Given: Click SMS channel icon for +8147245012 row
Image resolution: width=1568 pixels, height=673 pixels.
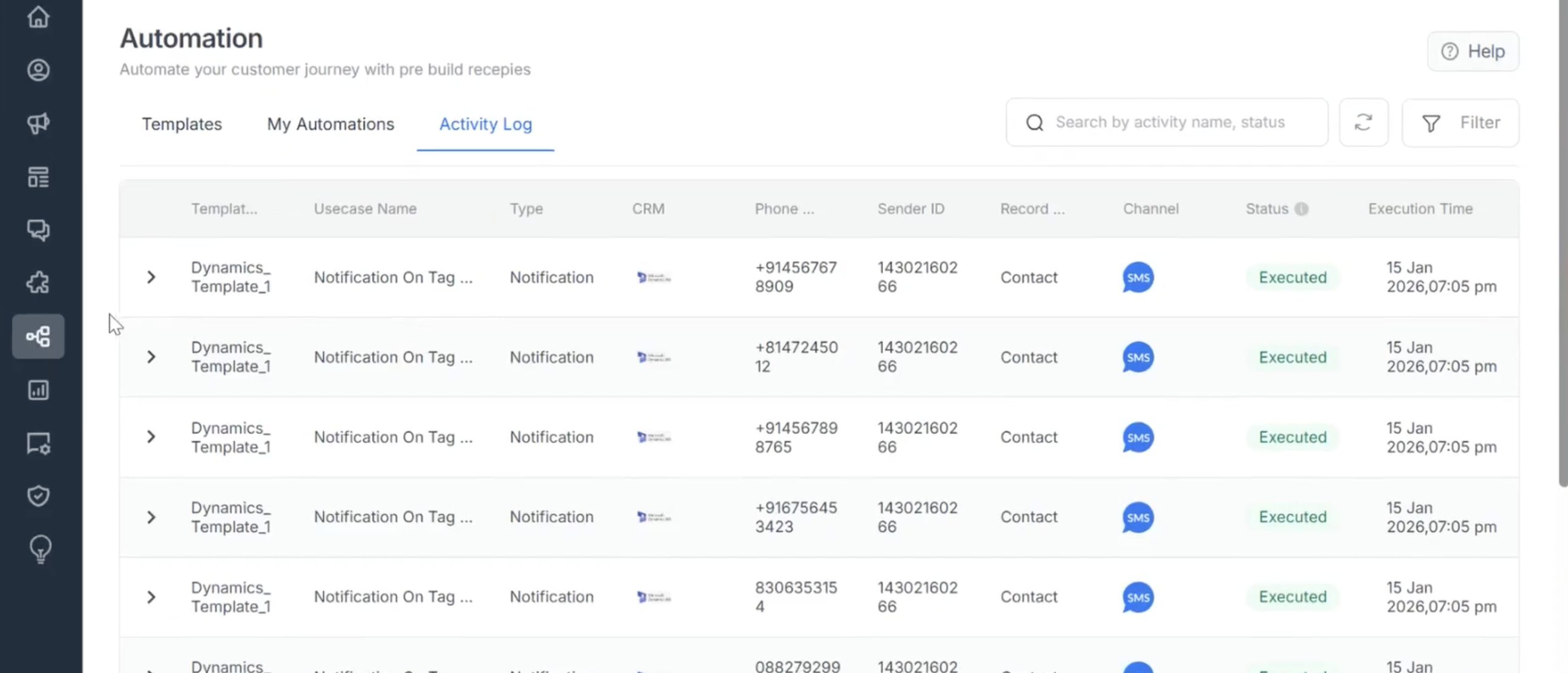Looking at the screenshot, I should coord(1138,357).
